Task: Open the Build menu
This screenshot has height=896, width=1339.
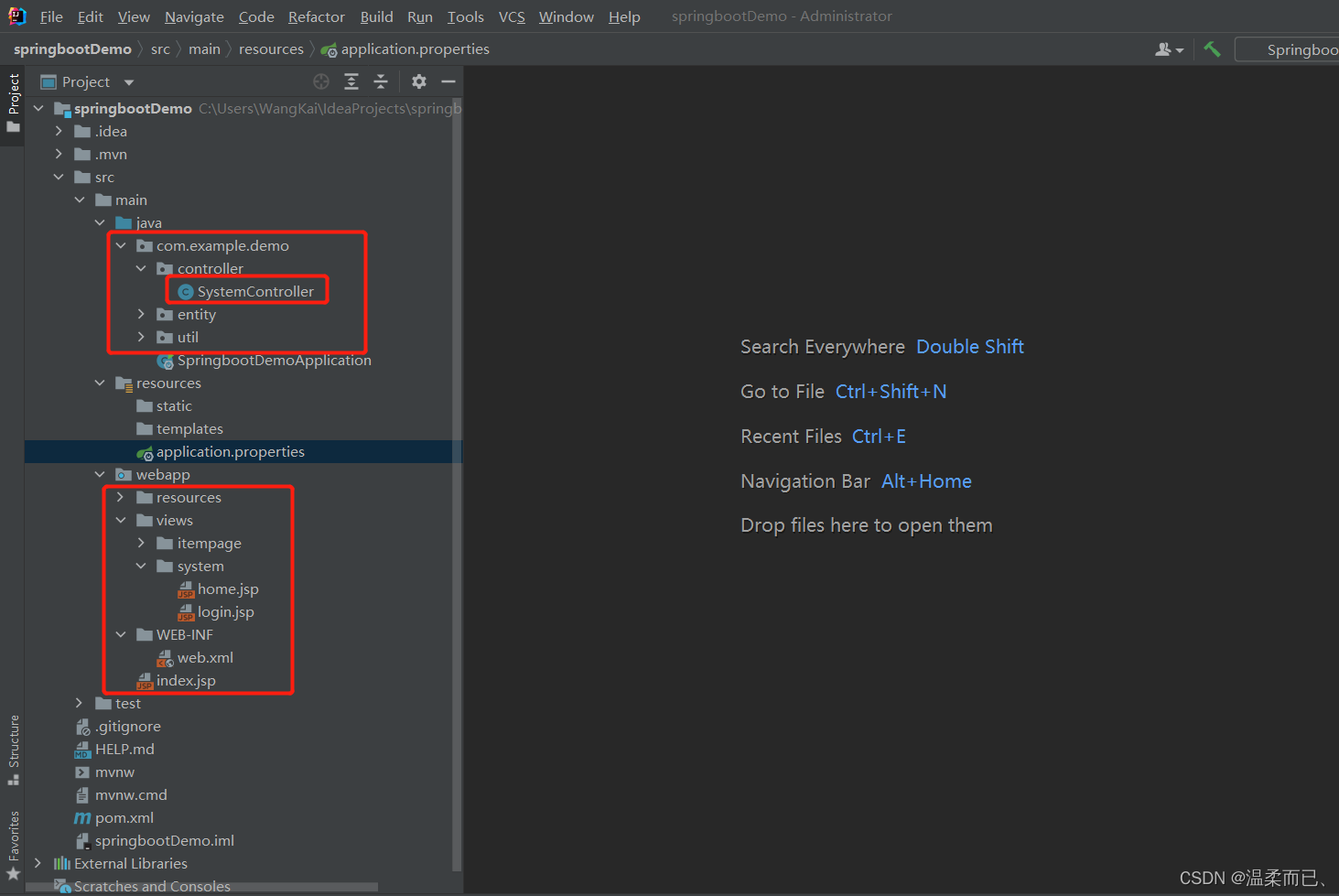Action: coord(376,16)
